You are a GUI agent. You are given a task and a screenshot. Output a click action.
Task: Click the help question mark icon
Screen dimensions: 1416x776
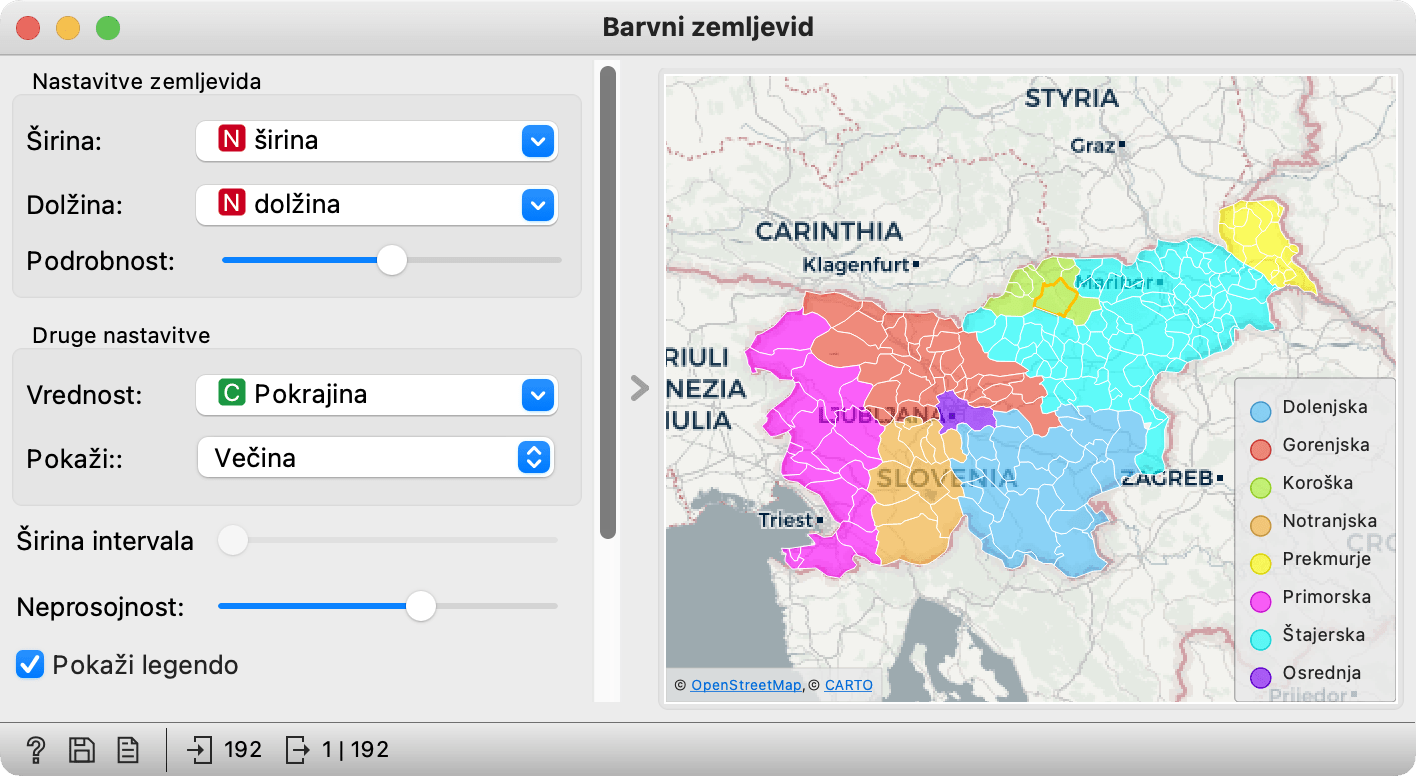35,749
